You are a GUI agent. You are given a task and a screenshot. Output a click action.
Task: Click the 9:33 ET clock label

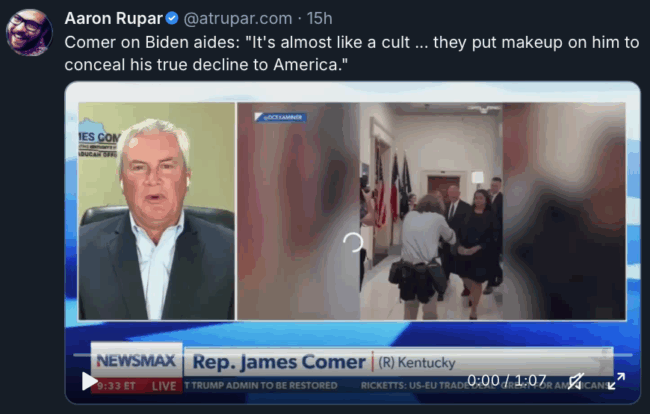coord(116,386)
